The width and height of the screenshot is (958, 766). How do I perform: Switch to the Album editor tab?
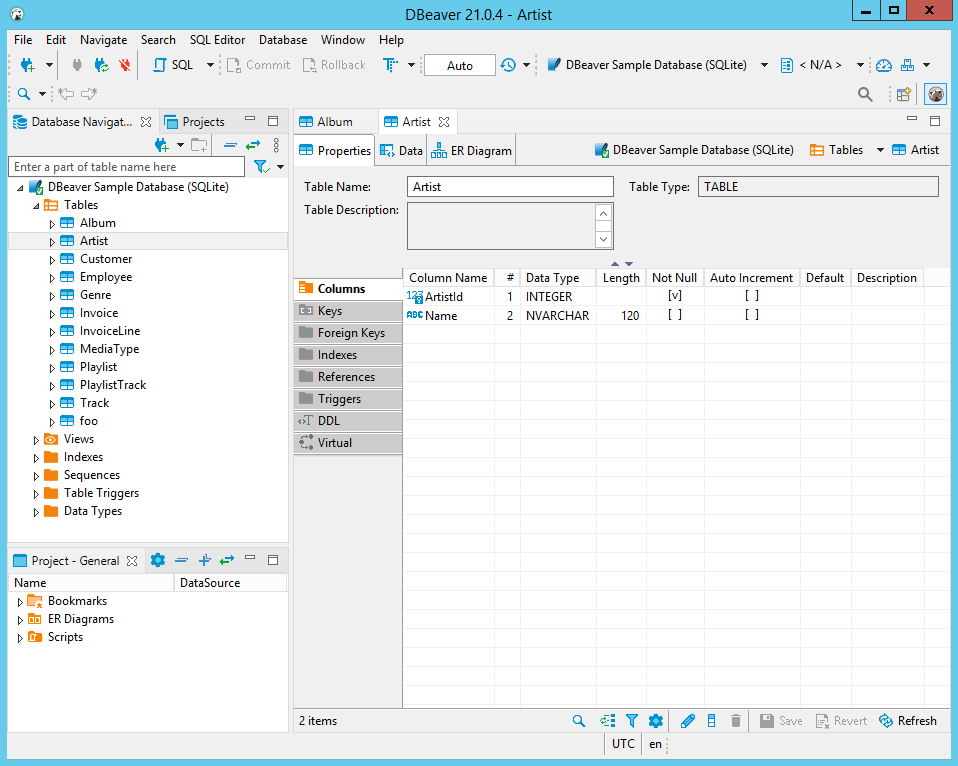[x=334, y=122]
